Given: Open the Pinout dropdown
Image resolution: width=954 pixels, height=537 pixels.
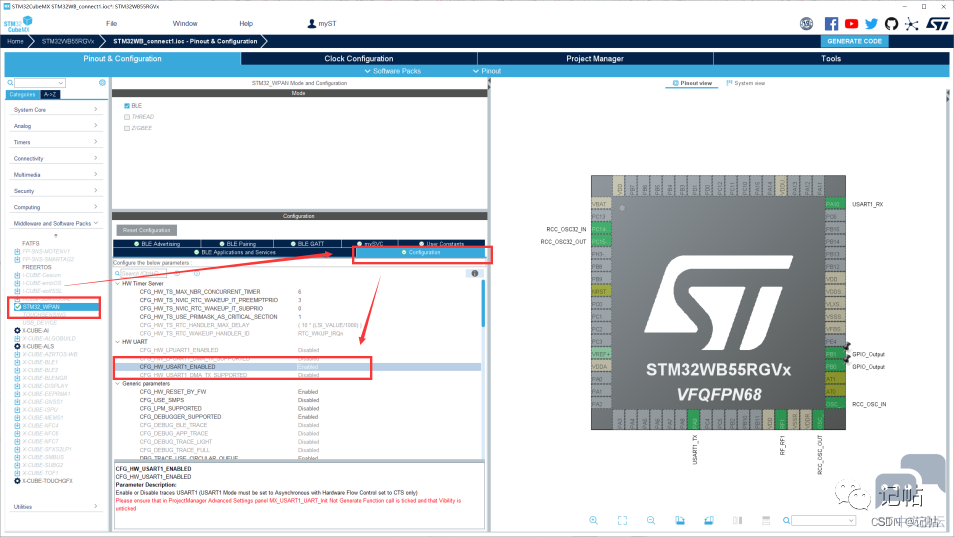Looking at the screenshot, I should (487, 71).
